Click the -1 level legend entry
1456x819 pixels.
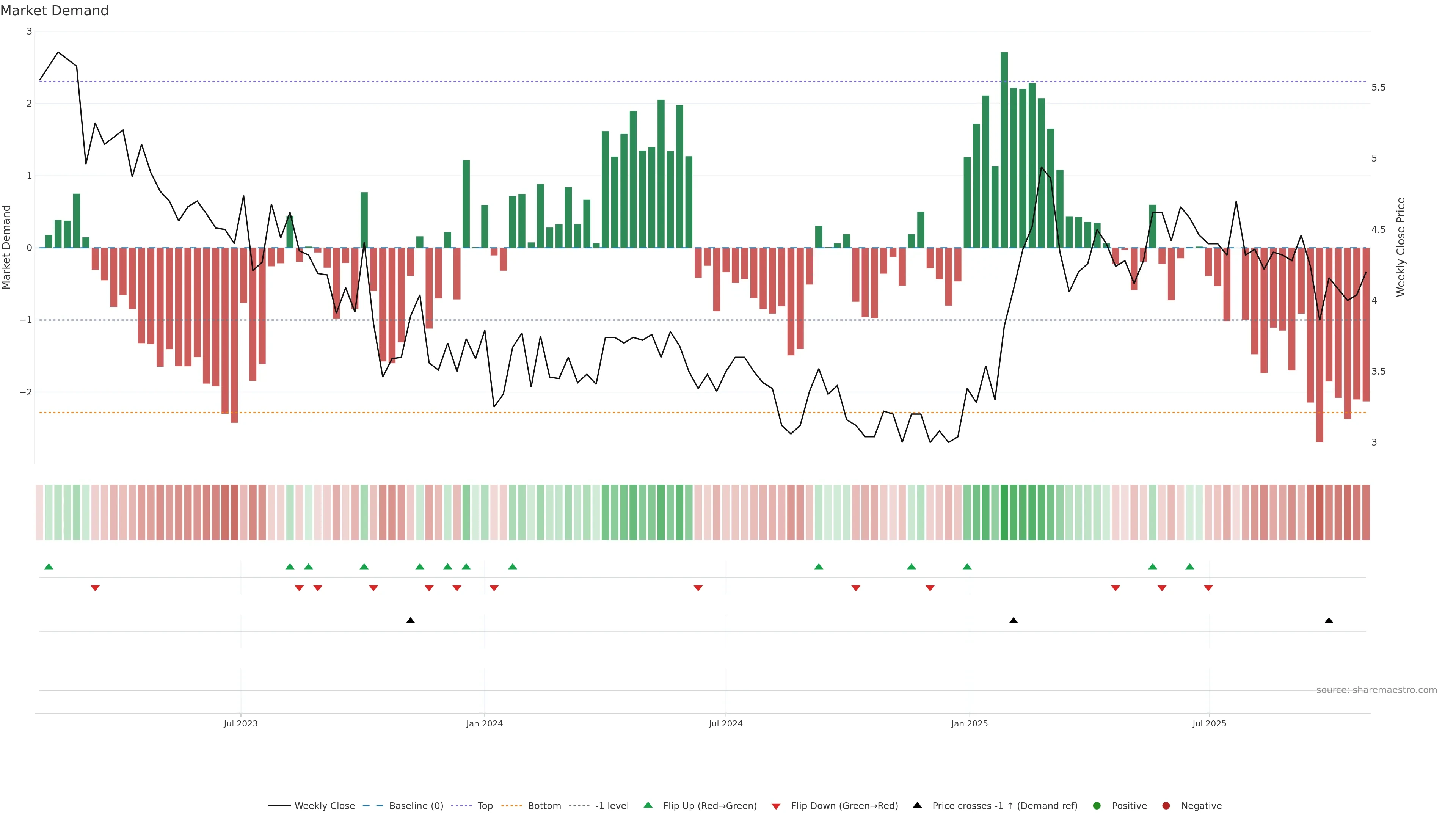(x=612, y=805)
